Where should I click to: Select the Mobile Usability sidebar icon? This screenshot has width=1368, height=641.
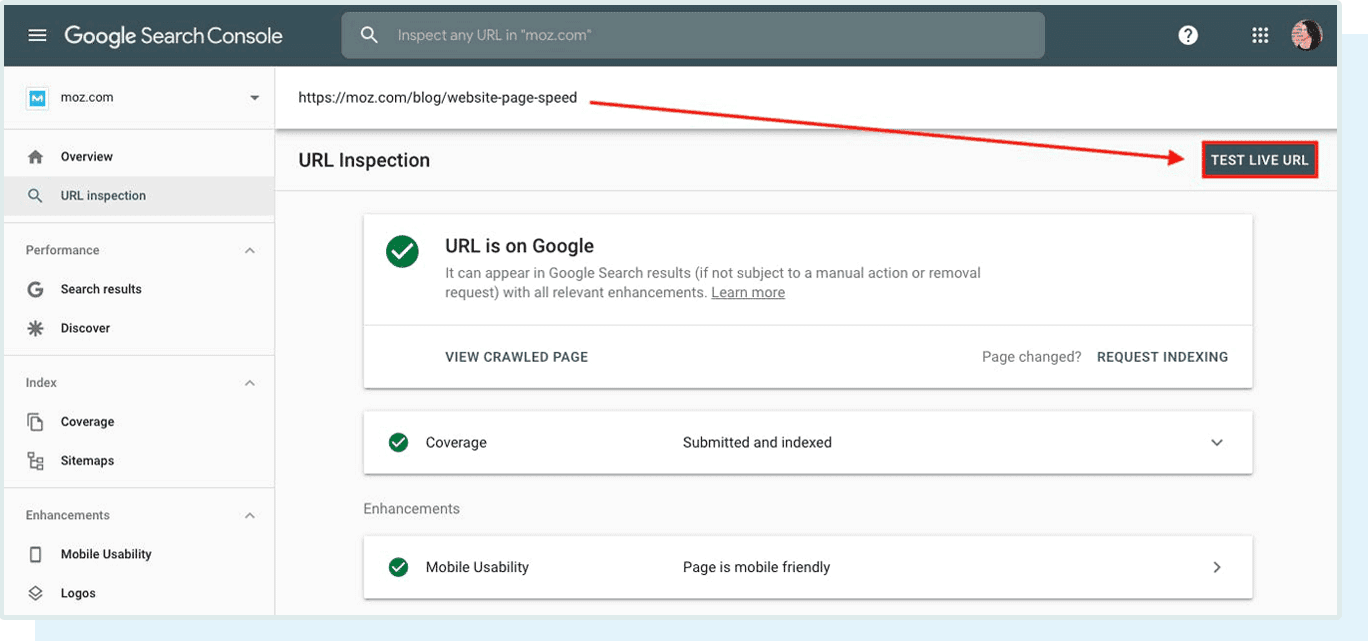tap(37, 553)
